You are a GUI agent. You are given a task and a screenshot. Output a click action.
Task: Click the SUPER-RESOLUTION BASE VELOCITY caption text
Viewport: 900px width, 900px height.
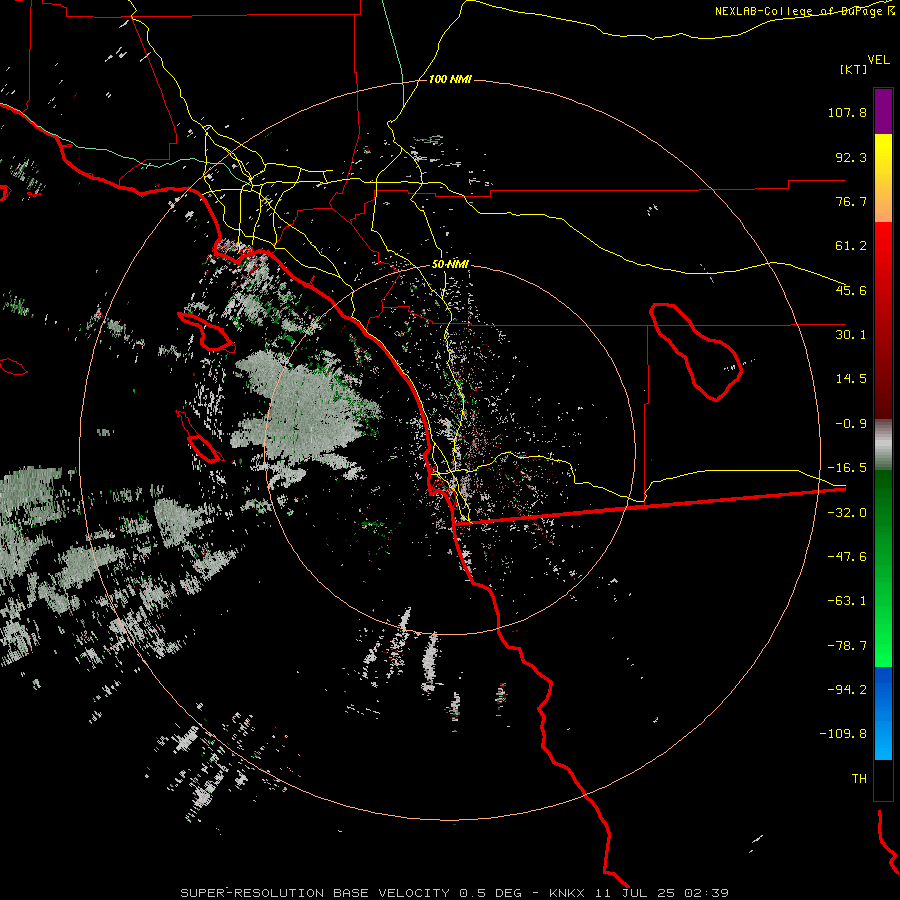(317, 893)
